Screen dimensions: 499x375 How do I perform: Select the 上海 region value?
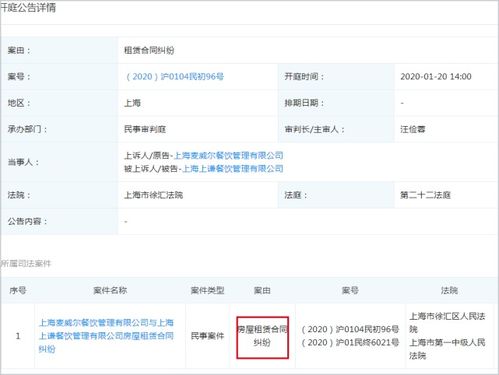[x=132, y=103]
